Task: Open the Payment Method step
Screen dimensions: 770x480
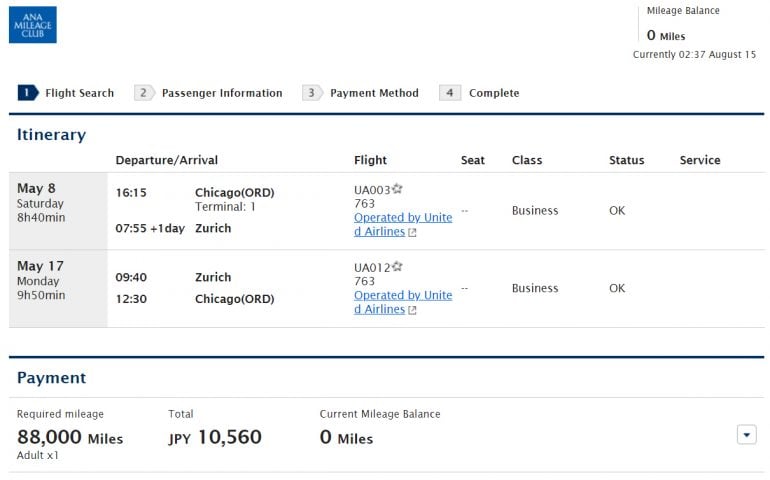Action: tap(362, 93)
